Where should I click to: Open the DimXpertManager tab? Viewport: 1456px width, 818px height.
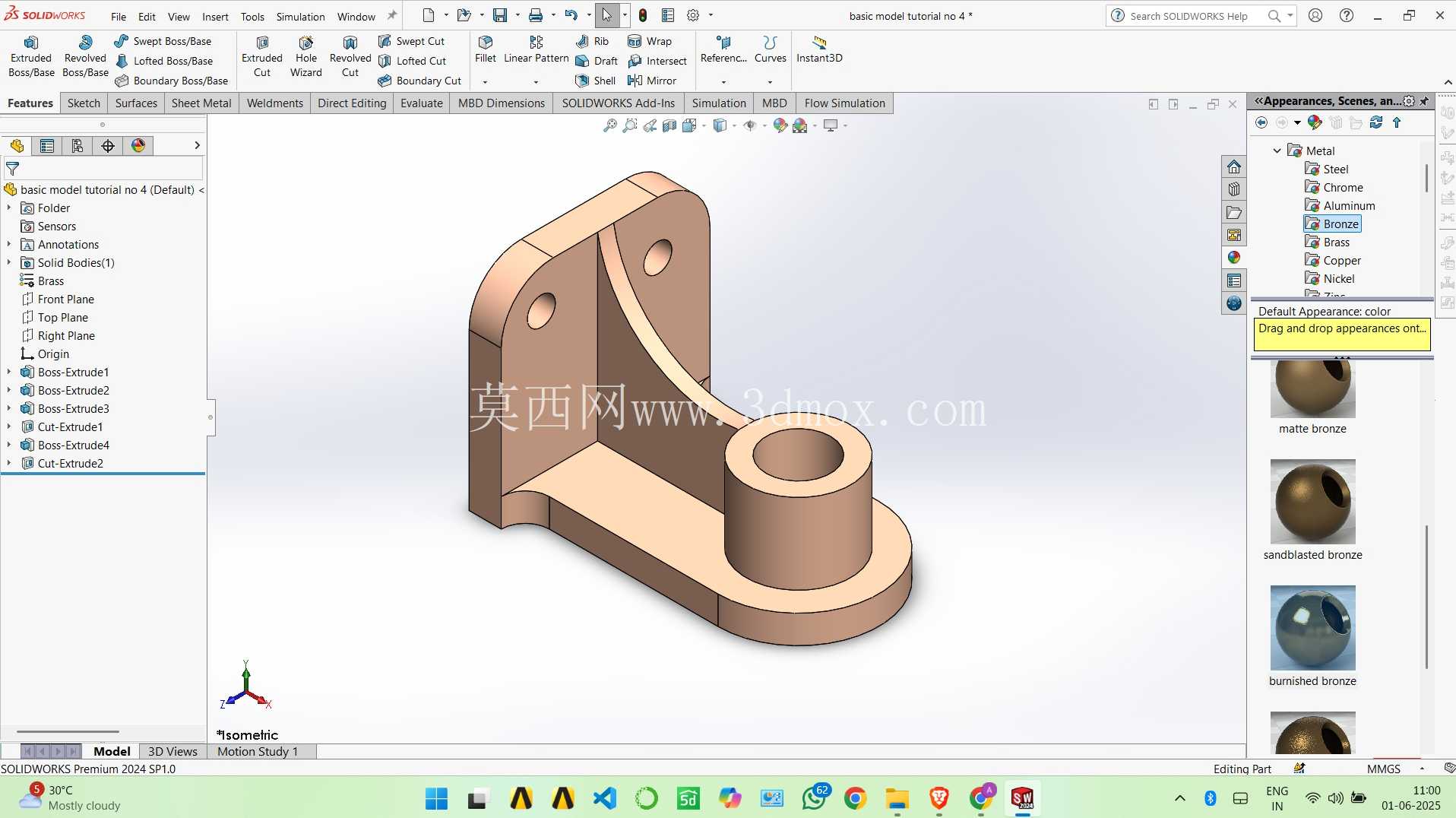108,146
